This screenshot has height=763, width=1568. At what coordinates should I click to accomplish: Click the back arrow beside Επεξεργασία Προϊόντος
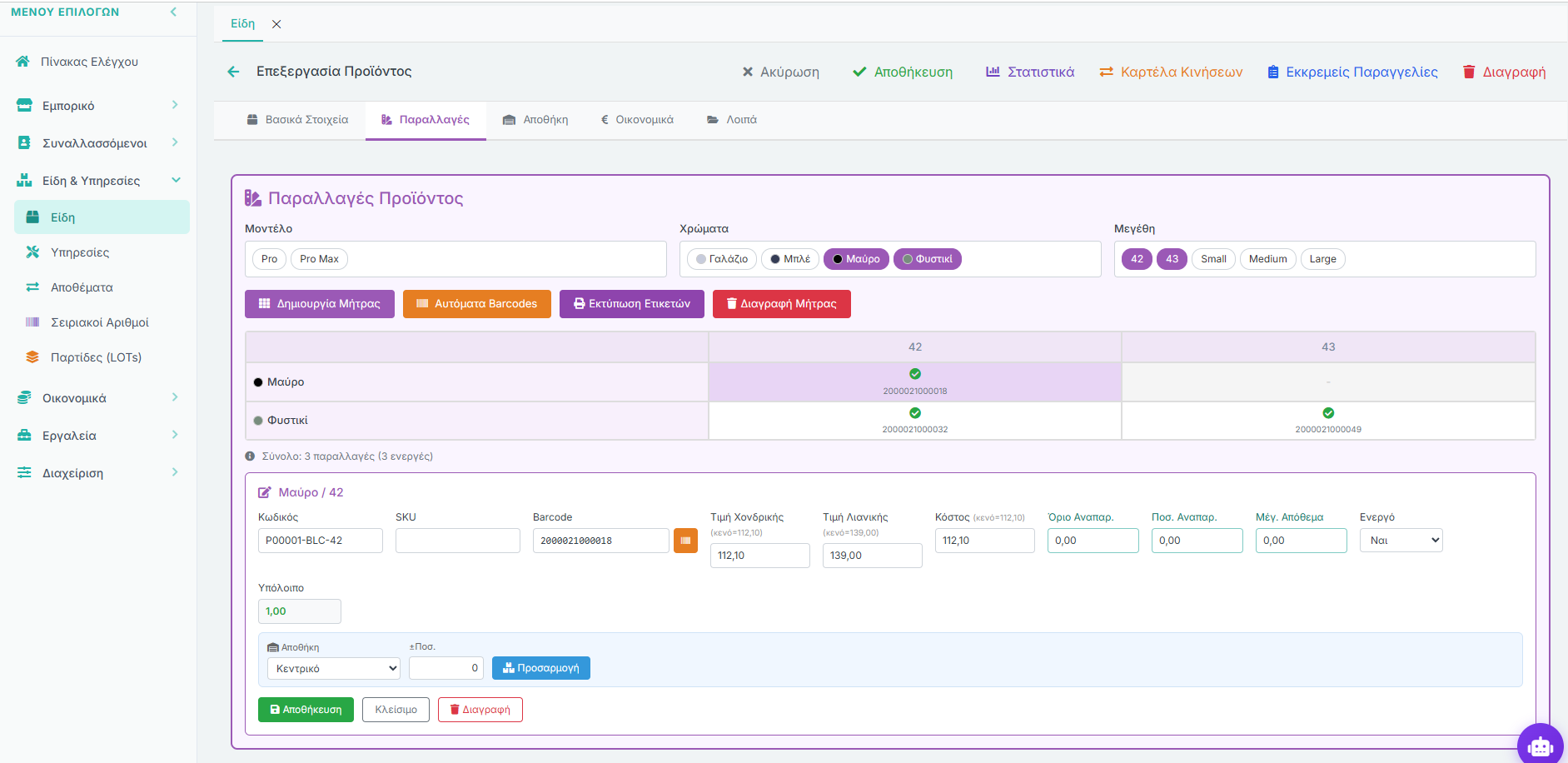pos(233,72)
